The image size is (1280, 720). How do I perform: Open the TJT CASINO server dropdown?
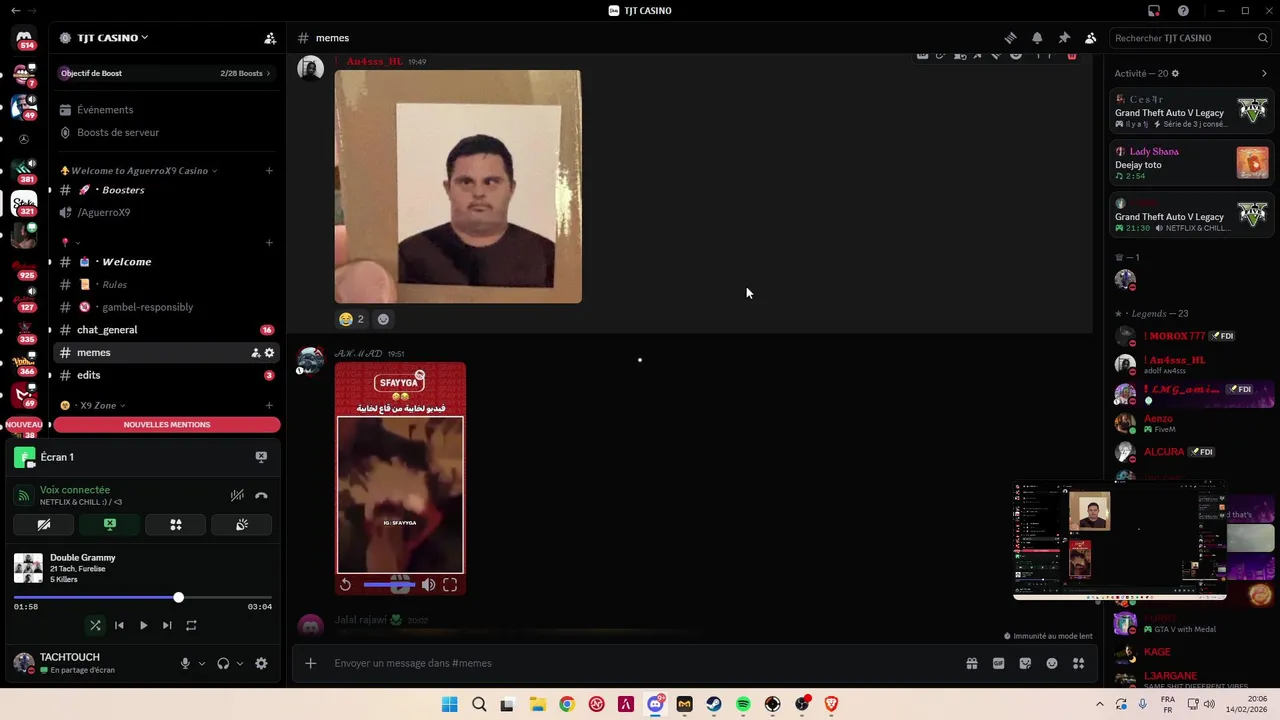[112, 38]
